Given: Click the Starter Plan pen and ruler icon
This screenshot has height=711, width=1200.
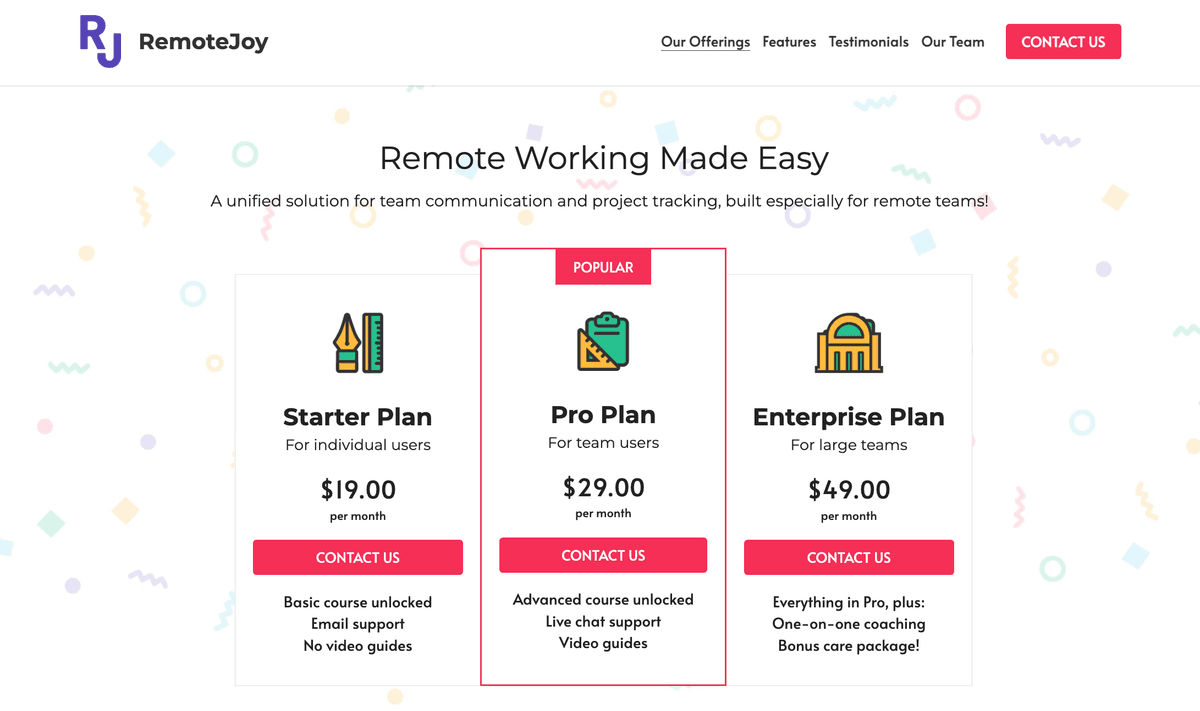Looking at the screenshot, I should point(358,343).
